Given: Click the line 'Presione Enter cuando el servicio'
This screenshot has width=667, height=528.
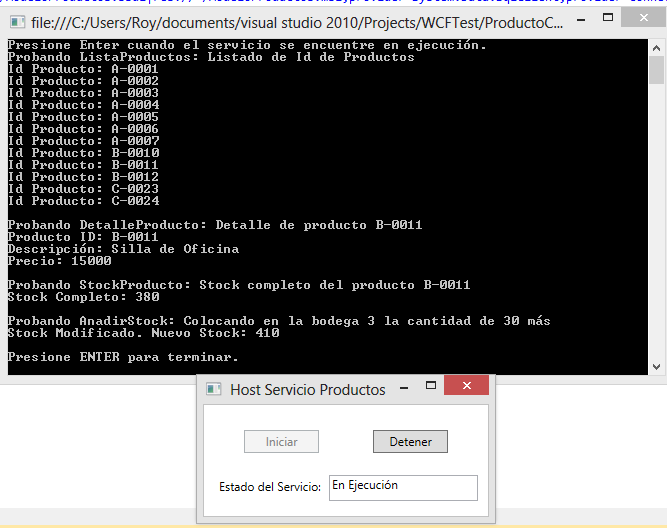Looking at the screenshot, I should [x=247, y=45].
